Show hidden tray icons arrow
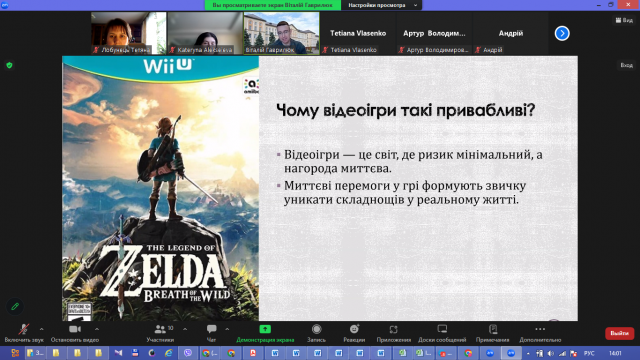This screenshot has width=640, height=360. pyautogui.click(x=528, y=353)
